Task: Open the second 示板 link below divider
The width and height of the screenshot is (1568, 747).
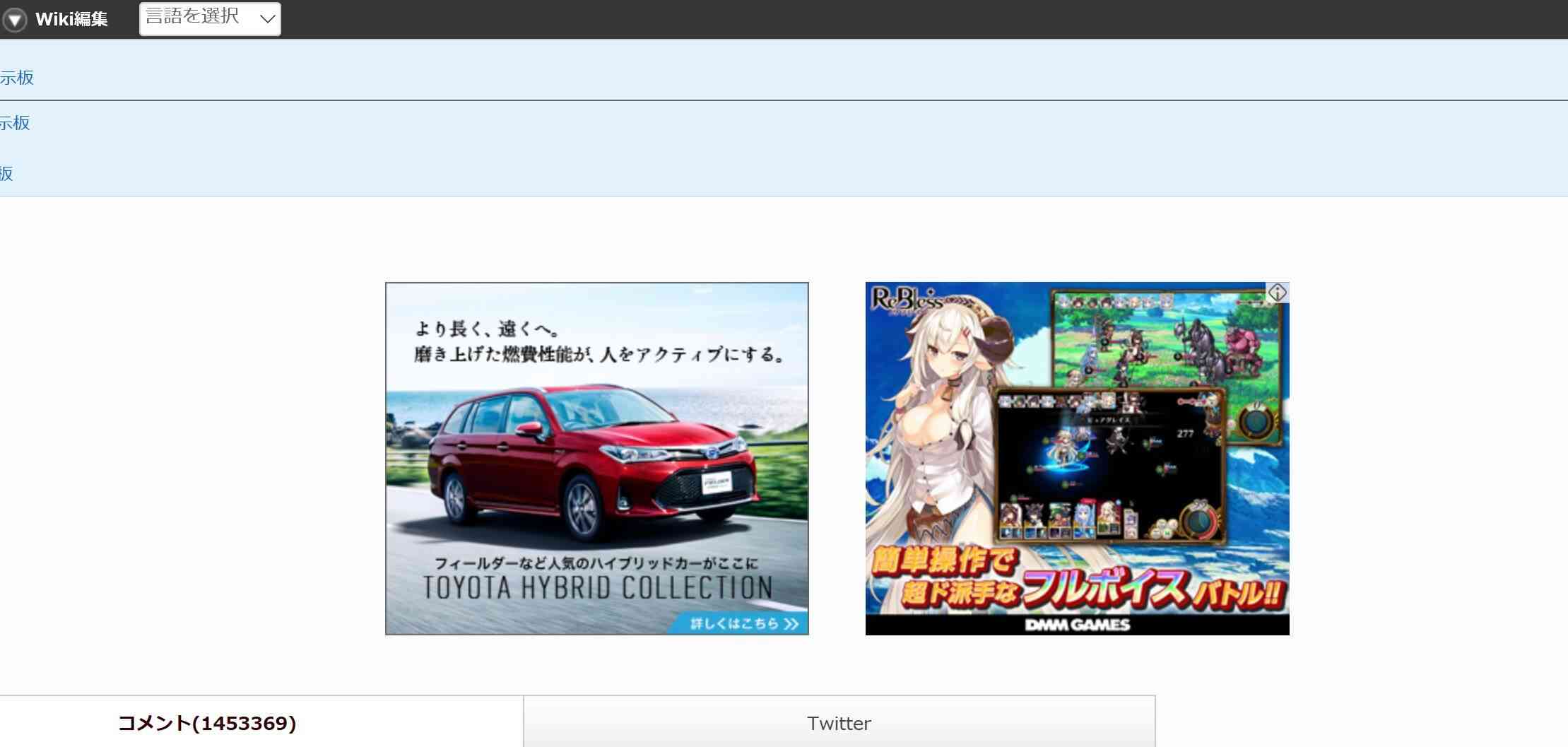Action: [x=15, y=123]
